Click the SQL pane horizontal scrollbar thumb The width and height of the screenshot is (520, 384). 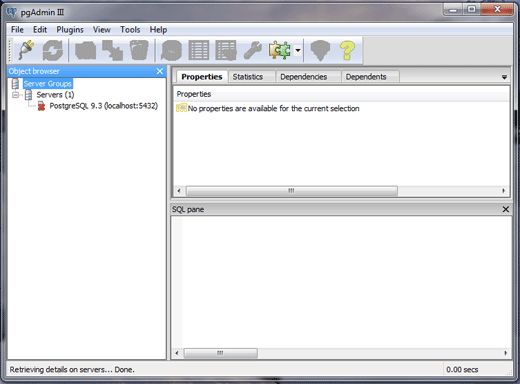(x=220, y=353)
